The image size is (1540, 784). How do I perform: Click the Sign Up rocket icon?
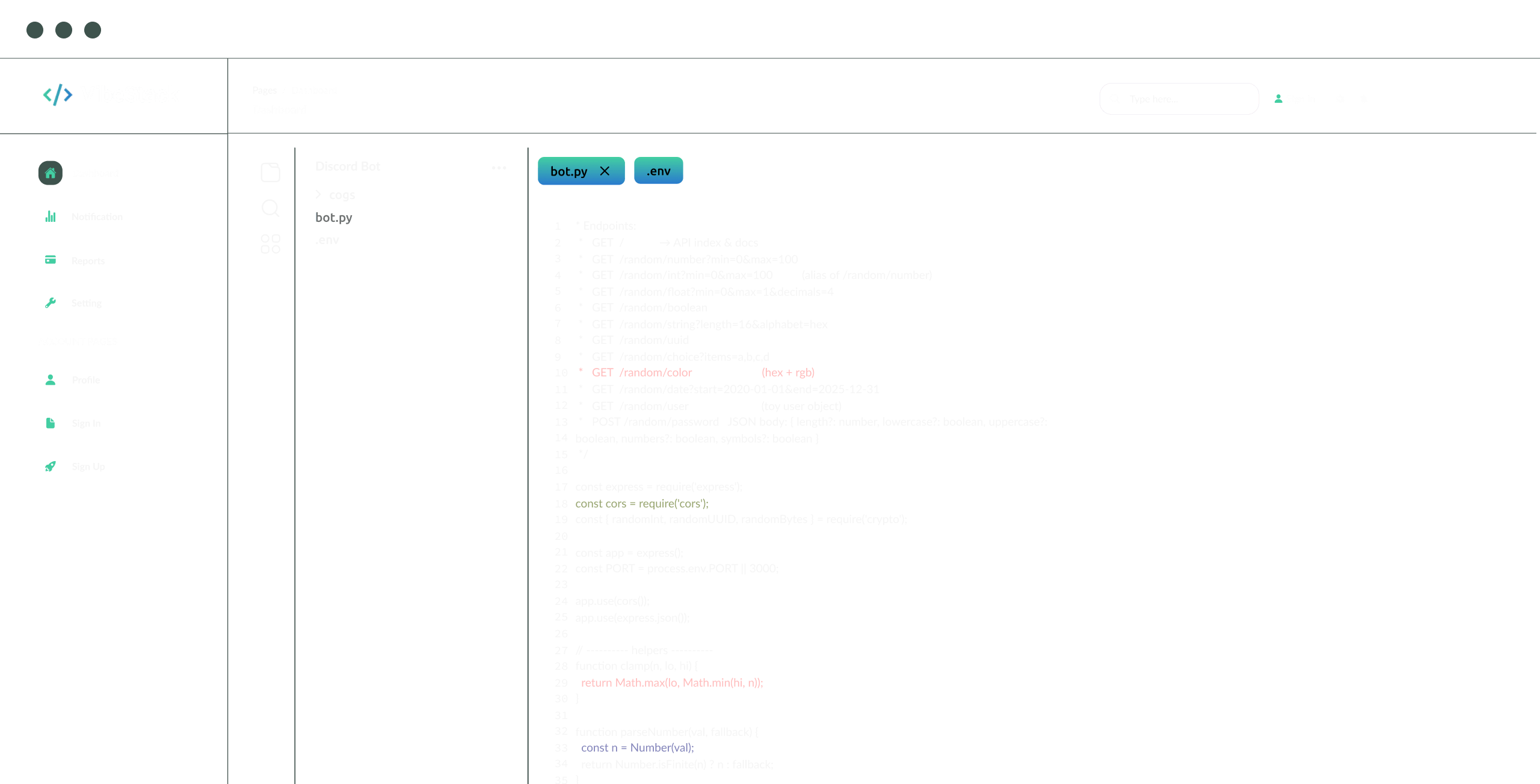[x=51, y=466]
